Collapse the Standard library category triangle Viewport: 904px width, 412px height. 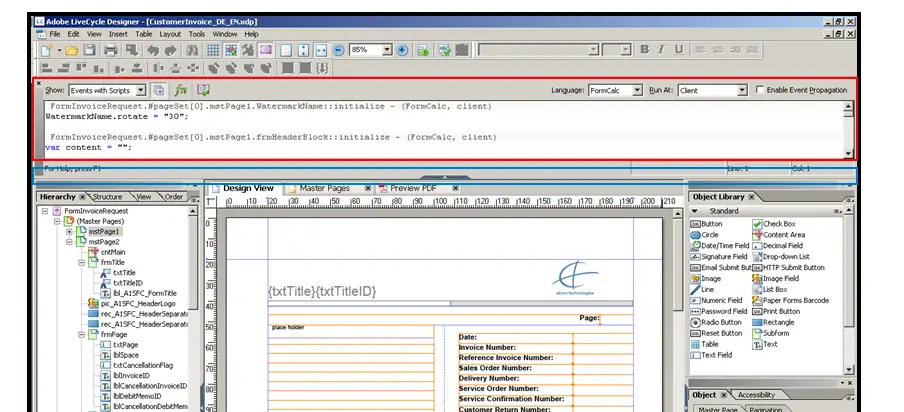[x=695, y=211]
